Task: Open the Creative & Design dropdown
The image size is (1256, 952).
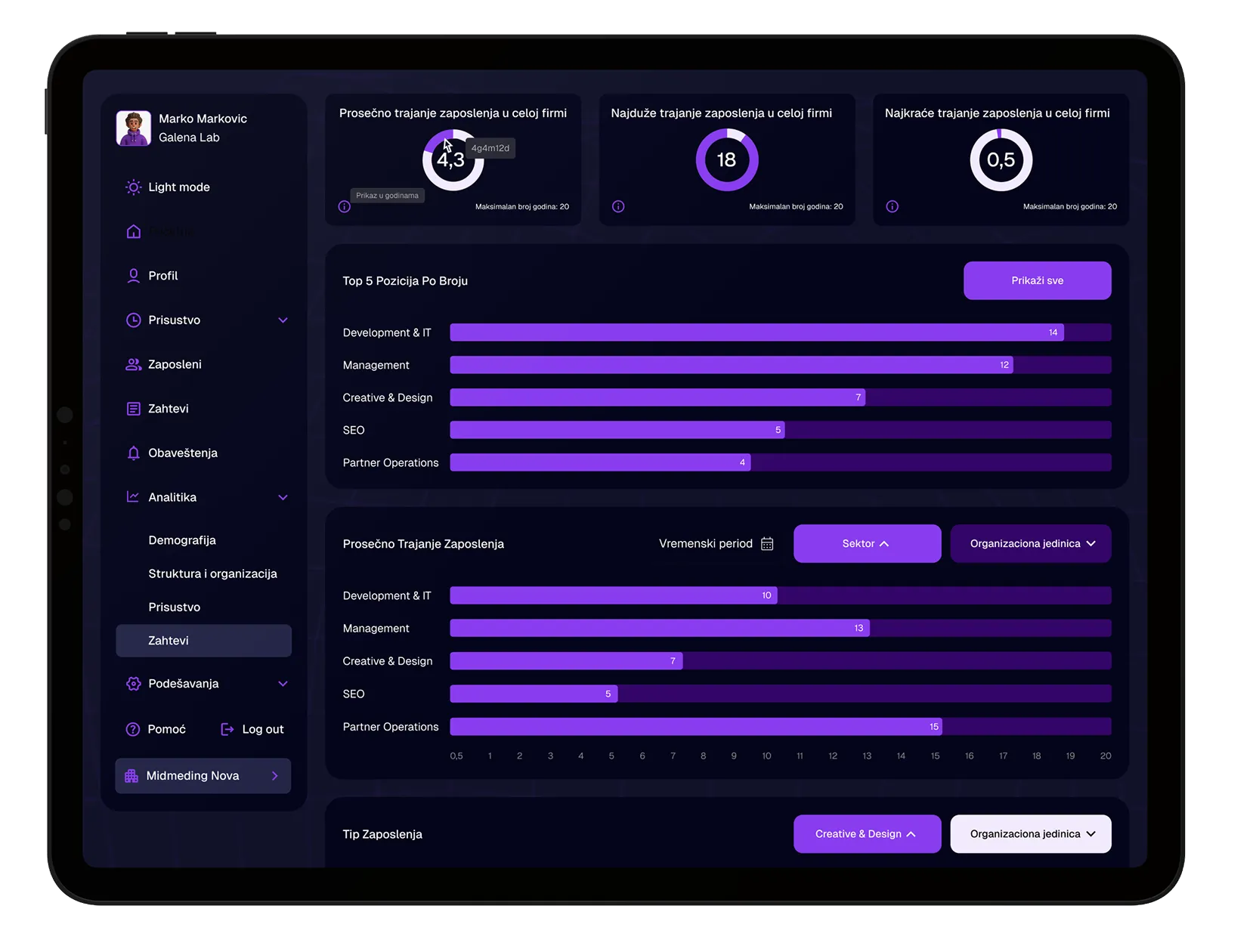Action: click(867, 834)
